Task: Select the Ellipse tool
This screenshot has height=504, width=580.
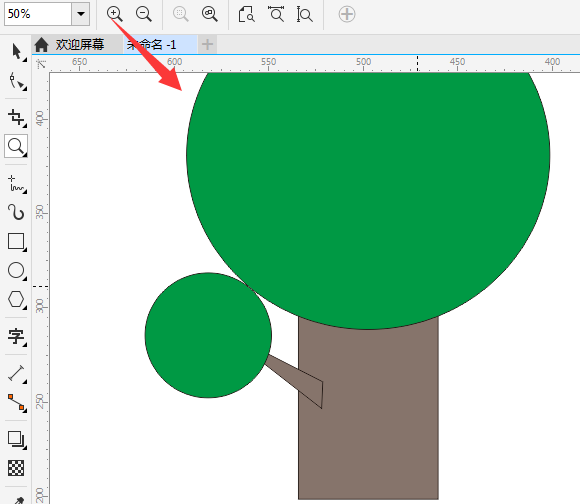Action: [x=17, y=271]
